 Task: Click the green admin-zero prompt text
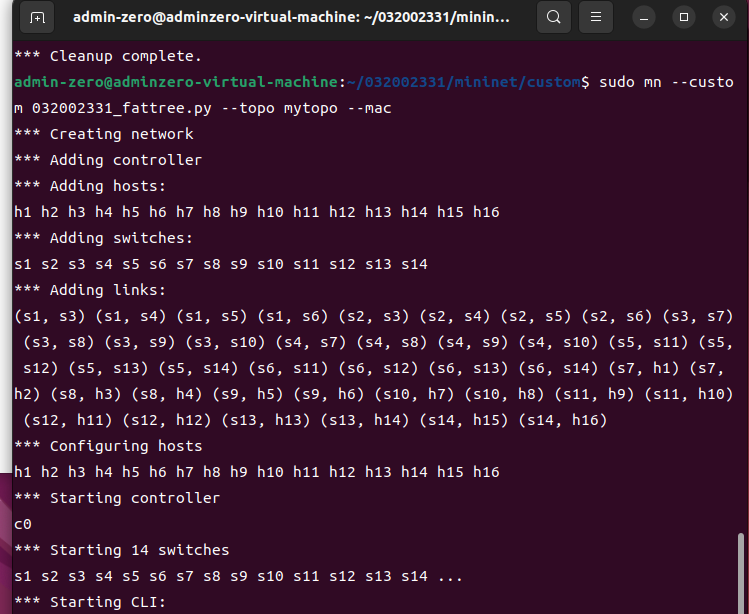point(176,82)
